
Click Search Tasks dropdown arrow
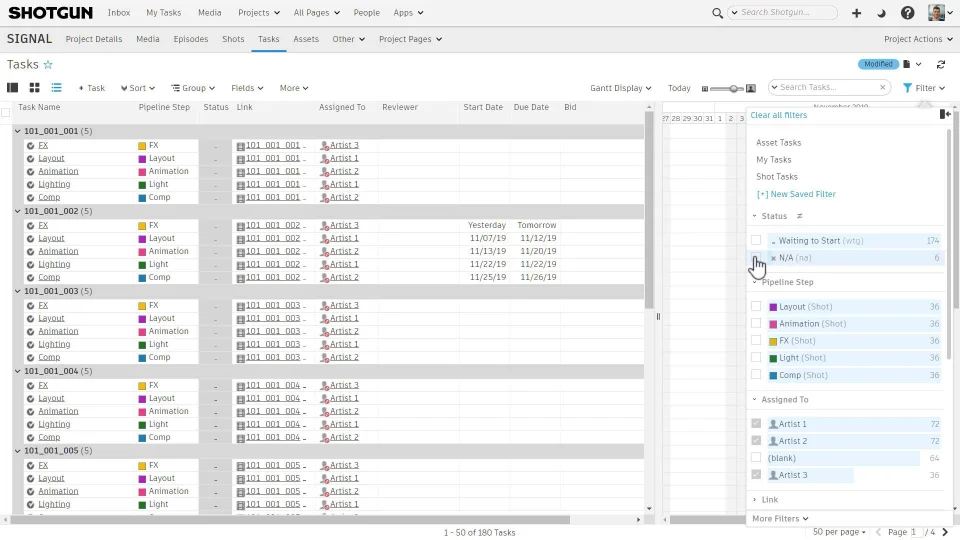click(774, 88)
